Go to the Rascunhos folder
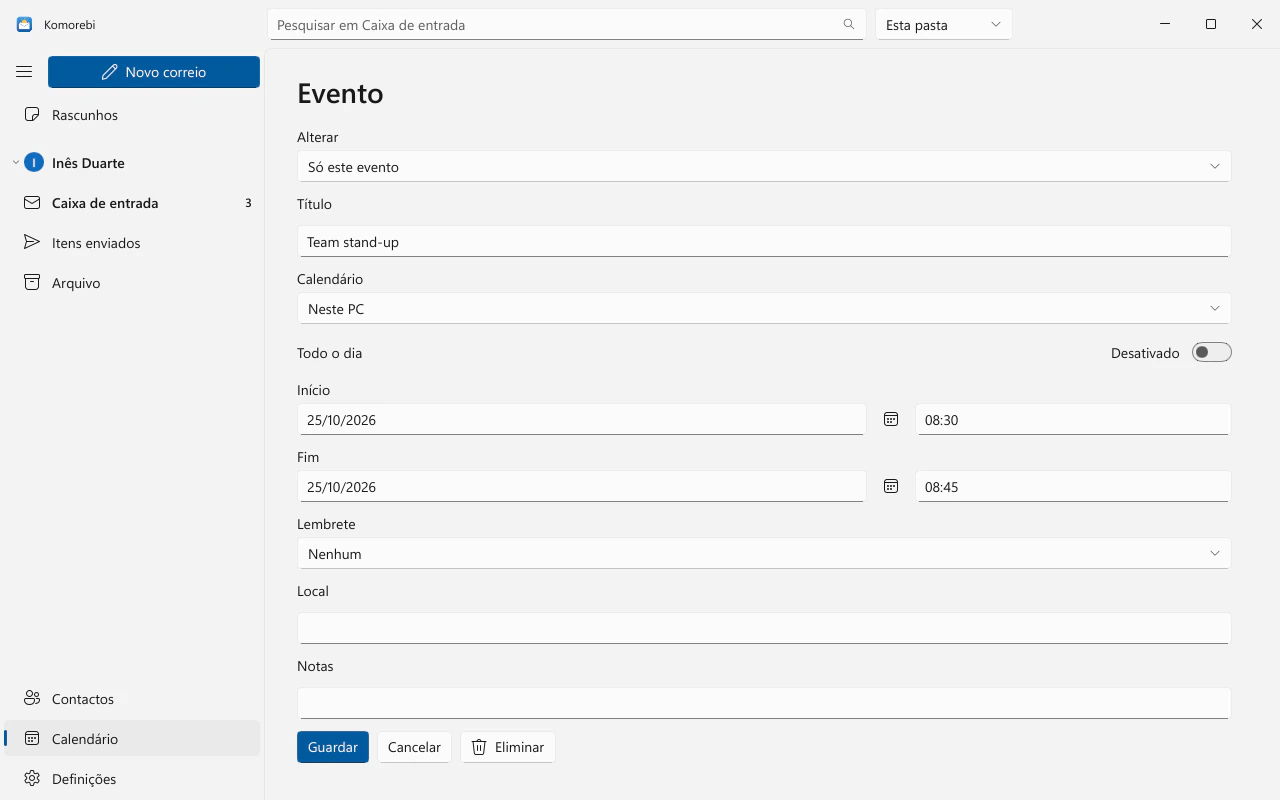The height and width of the screenshot is (800, 1280). (x=132, y=115)
